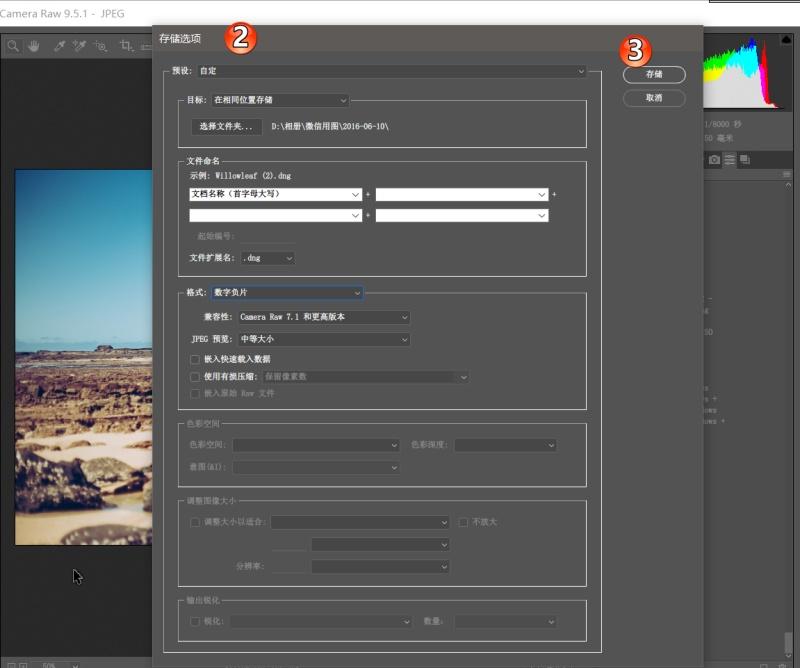Click the 起始编号 input field
Screen dimensions: 800x668
[267, 237]
